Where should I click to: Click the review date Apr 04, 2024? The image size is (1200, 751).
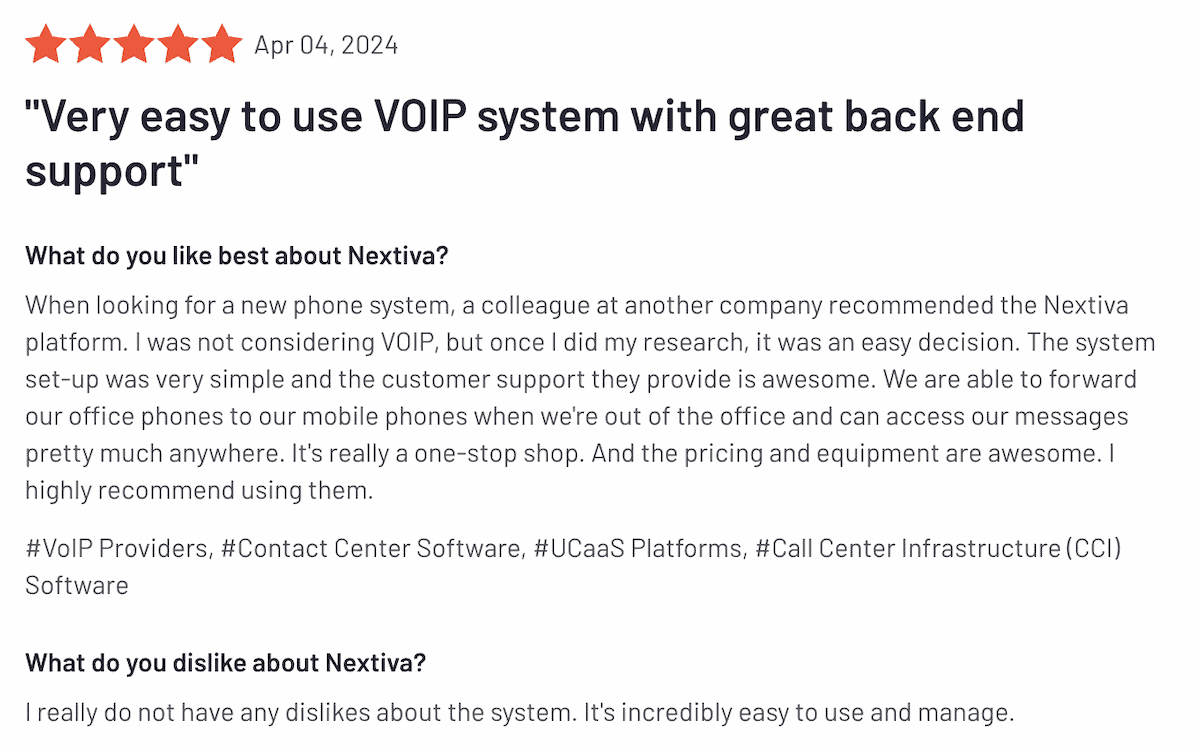(325, 46)
